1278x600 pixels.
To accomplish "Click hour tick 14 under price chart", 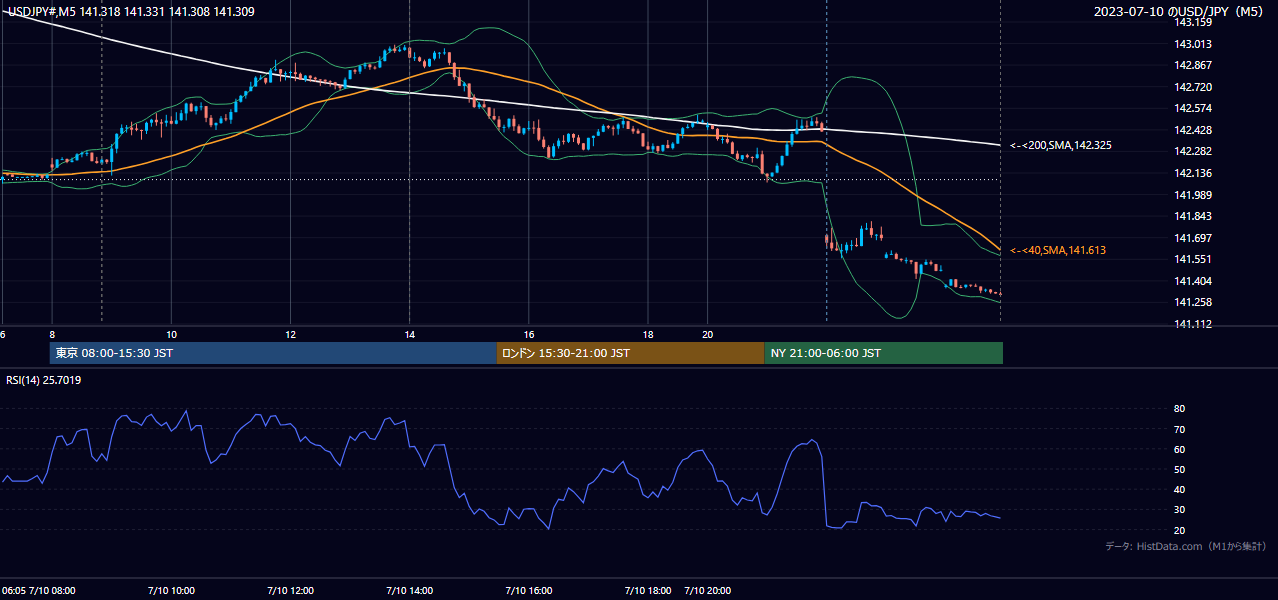I will 409,334.
